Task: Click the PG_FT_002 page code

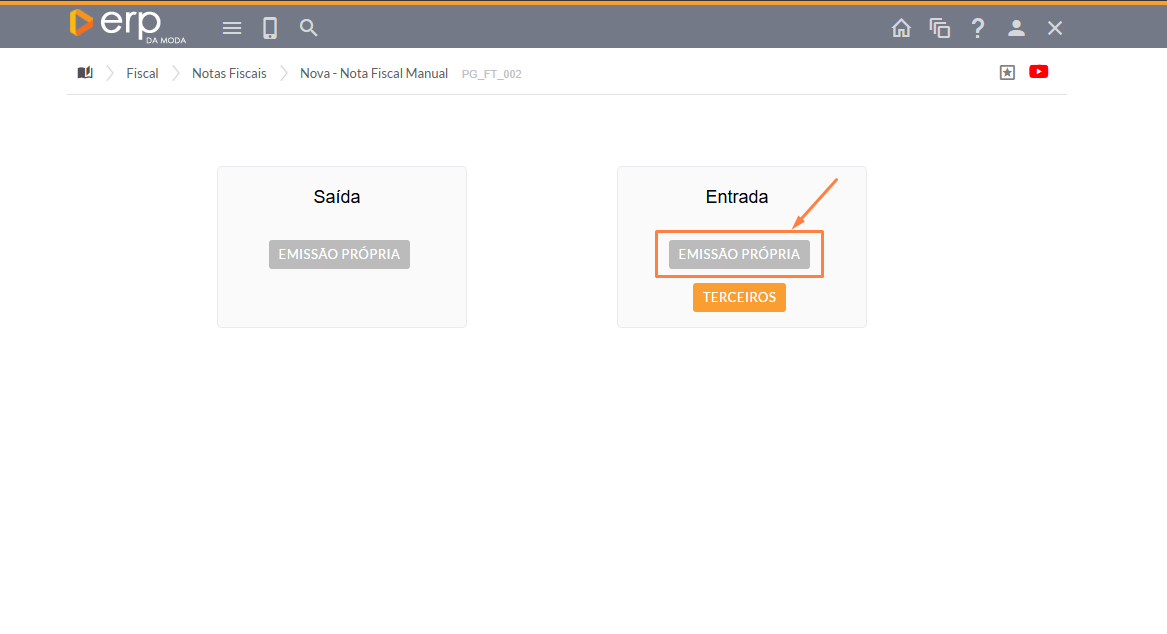Action: pos(491,74)
